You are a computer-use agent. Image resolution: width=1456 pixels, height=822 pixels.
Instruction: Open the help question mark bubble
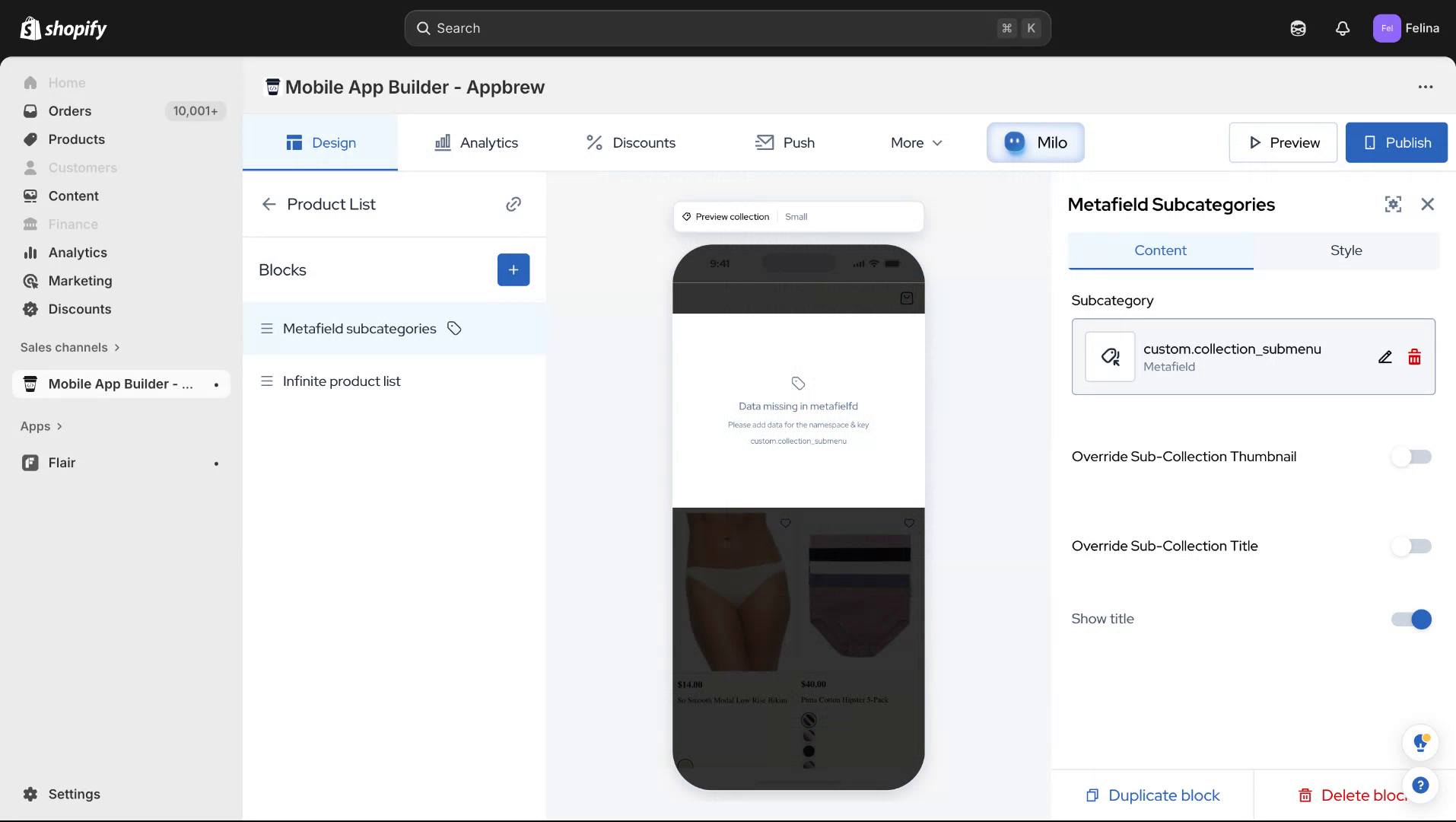(1421, 785)
